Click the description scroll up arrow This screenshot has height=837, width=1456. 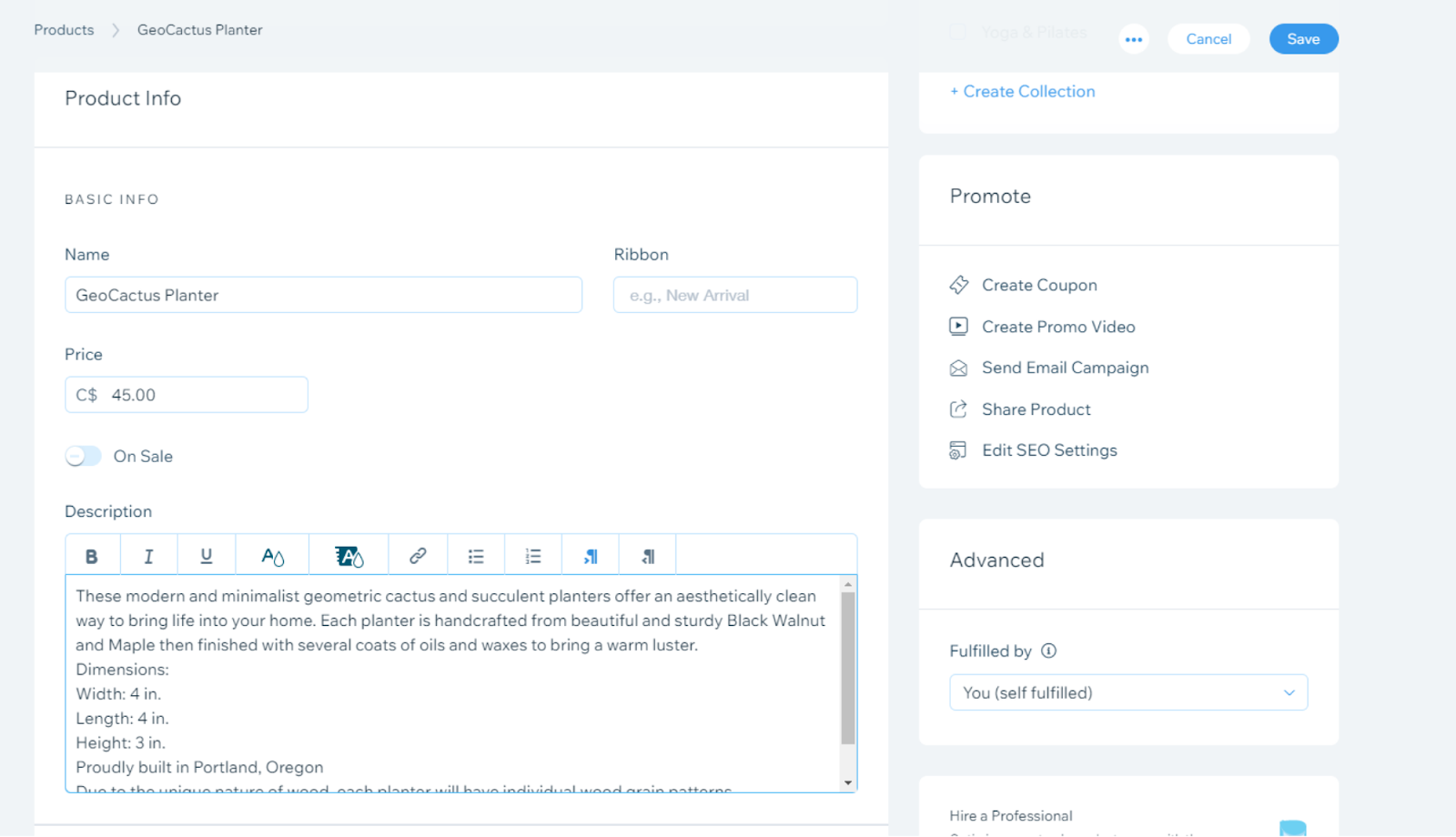848,585
